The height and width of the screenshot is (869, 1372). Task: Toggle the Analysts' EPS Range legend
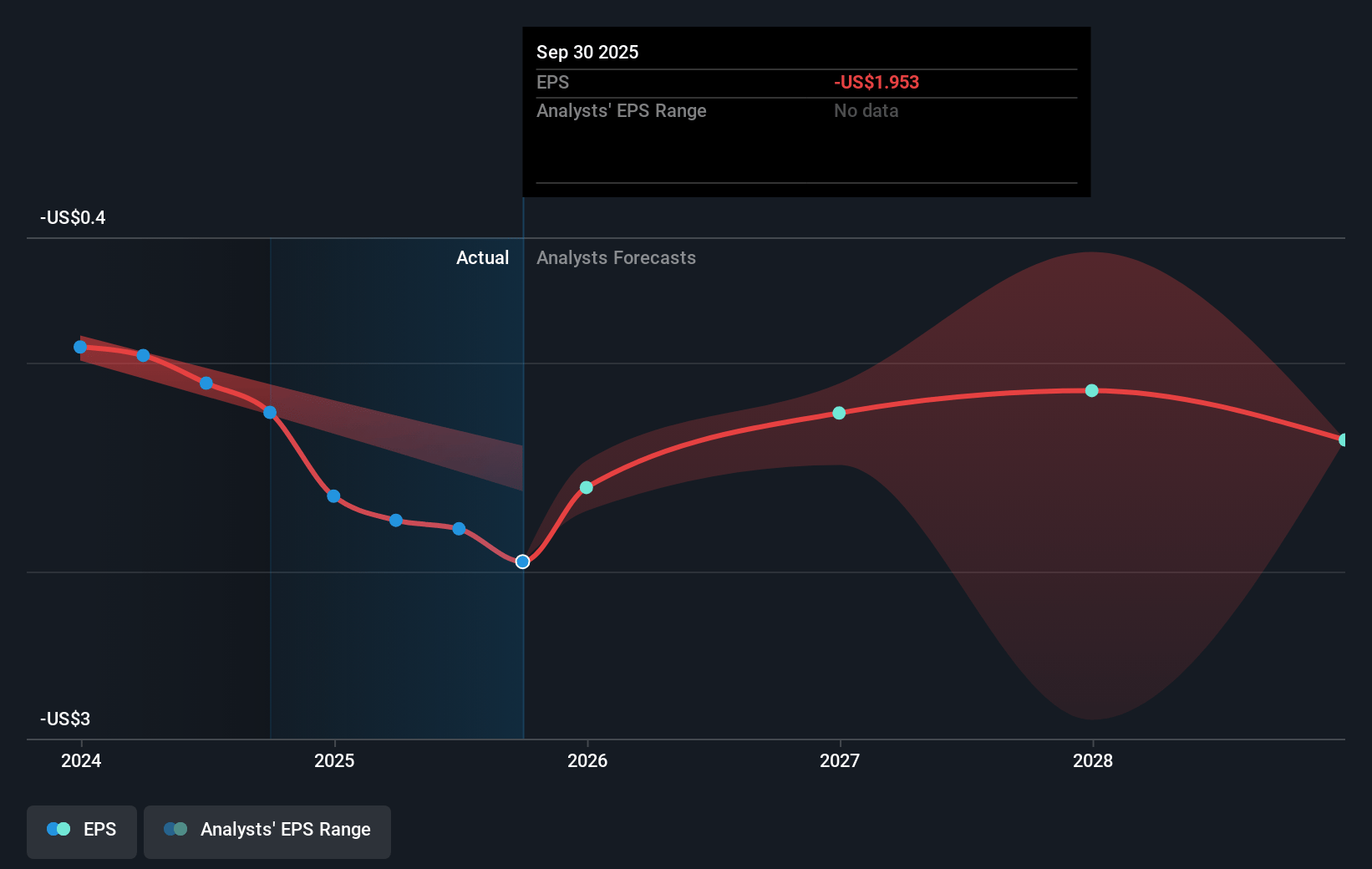tap(267, 831)
